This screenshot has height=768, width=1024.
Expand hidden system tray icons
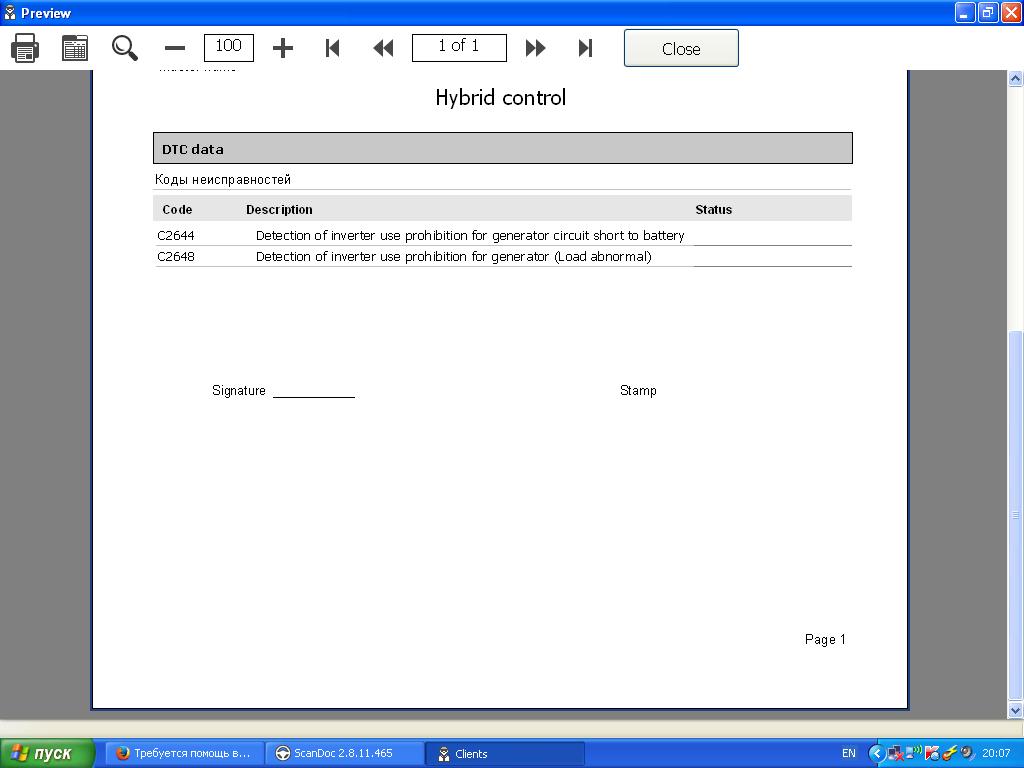pyautogui.click(x=876, y=754)
